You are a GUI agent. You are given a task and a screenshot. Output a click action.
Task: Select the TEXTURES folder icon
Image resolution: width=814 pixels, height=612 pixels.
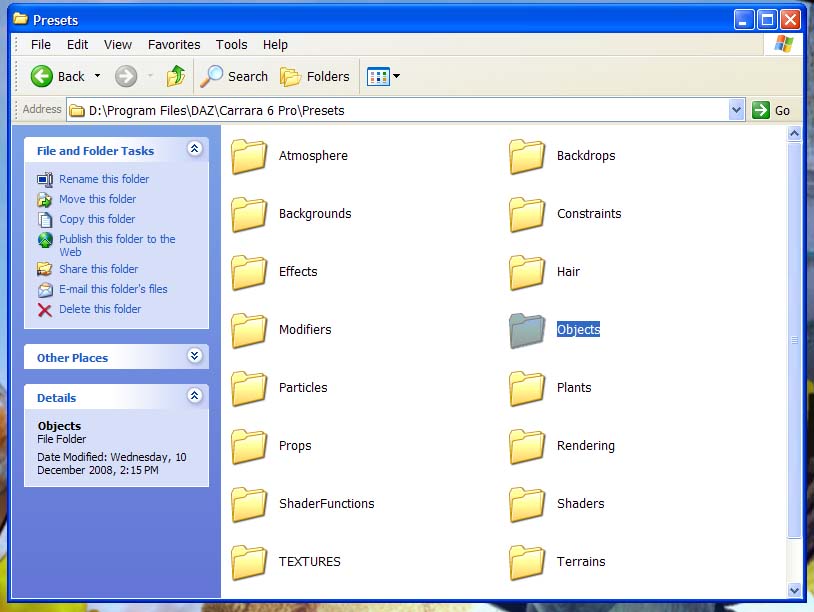click(249, 562)
